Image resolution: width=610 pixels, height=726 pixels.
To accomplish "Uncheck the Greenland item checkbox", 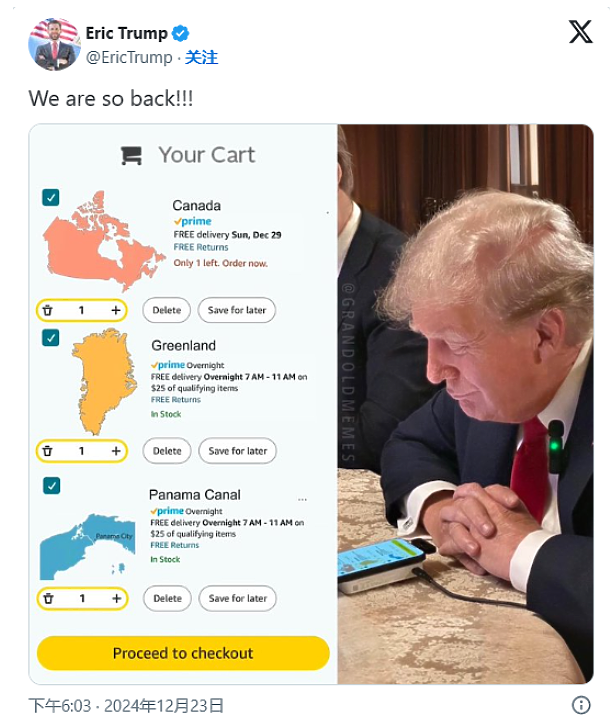I will coord(50,338).
